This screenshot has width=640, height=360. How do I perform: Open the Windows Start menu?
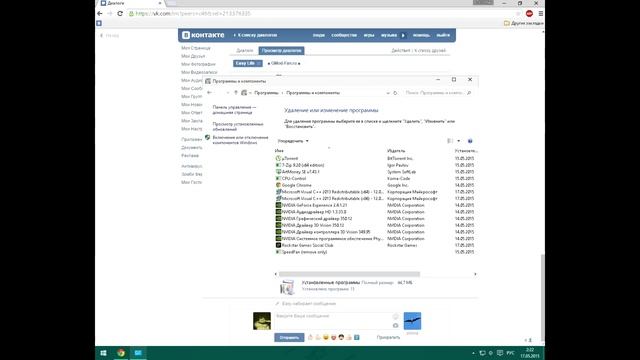click(103, 353)
